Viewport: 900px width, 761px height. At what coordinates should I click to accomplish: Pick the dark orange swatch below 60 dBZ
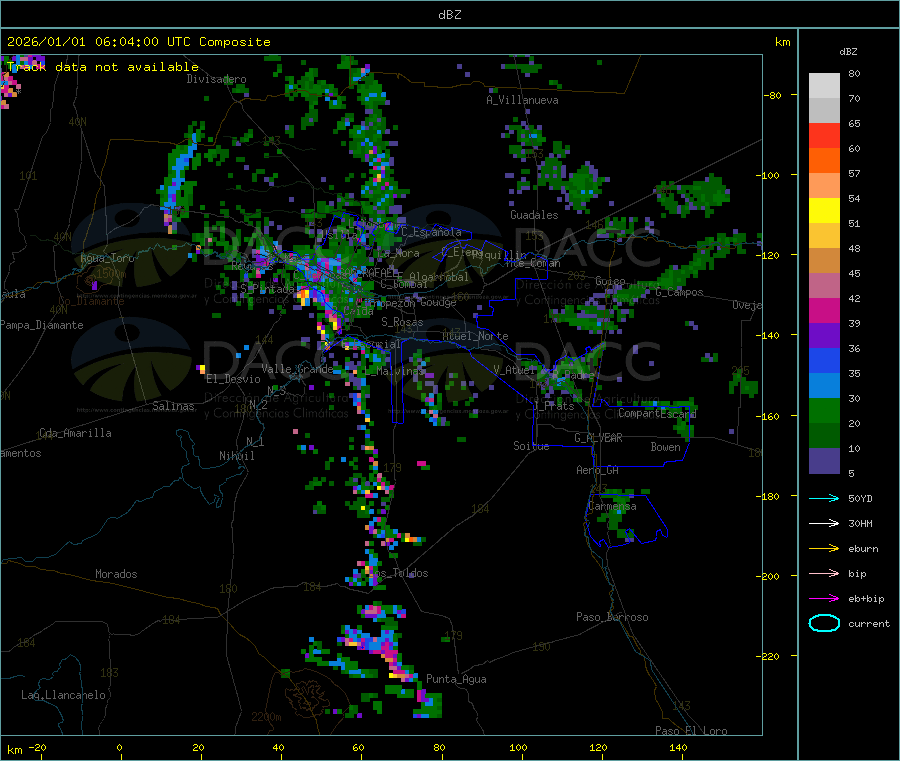(824, 161)
